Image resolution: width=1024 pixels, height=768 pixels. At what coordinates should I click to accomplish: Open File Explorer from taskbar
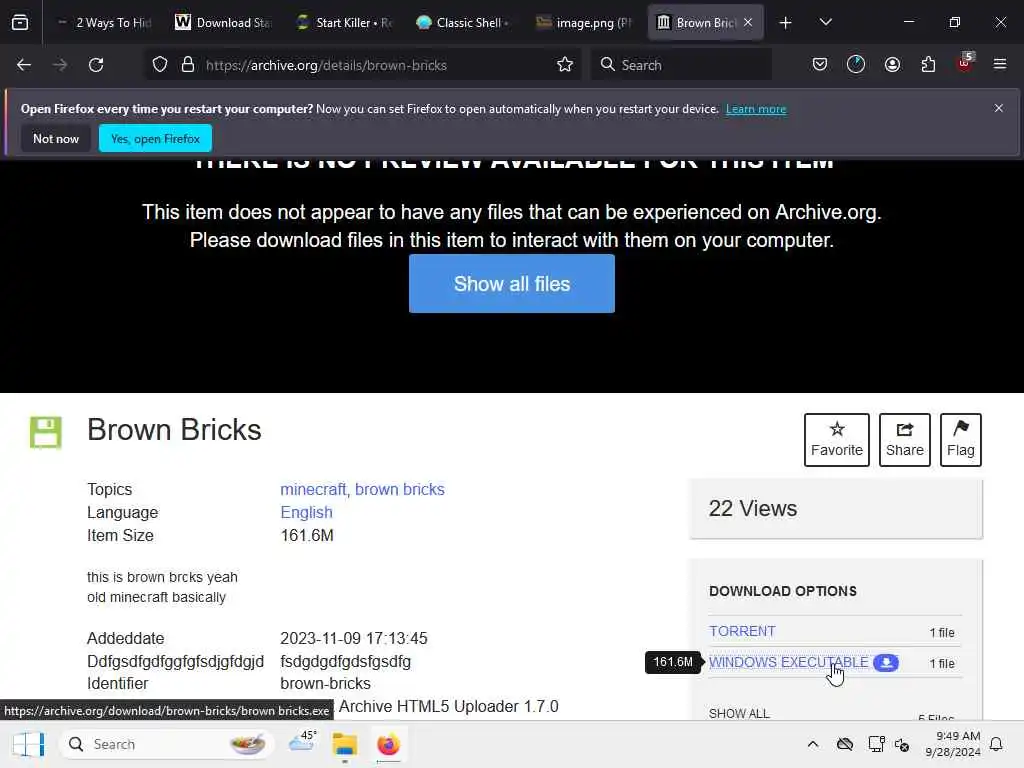[x=344, y=744]
